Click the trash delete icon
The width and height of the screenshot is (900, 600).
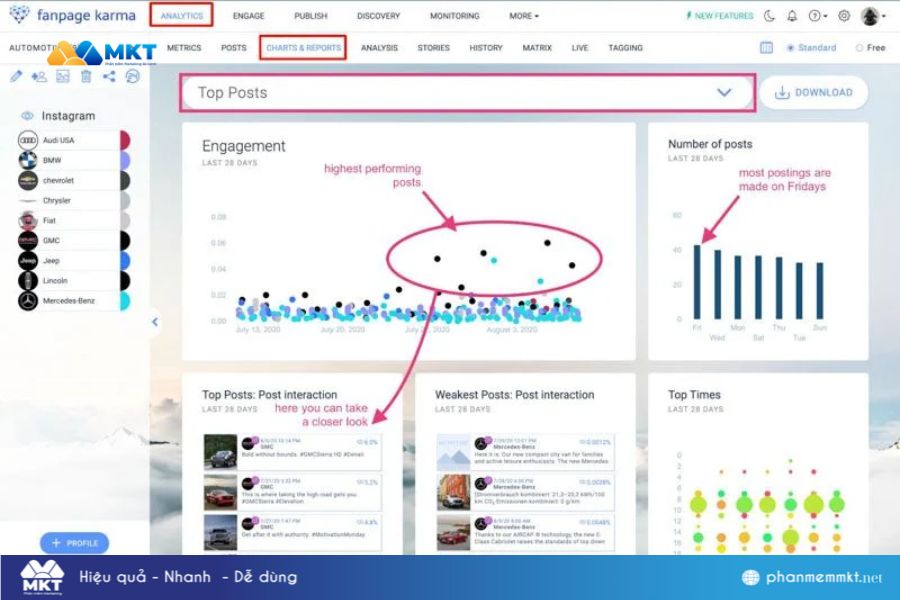(x=86, y=76)
